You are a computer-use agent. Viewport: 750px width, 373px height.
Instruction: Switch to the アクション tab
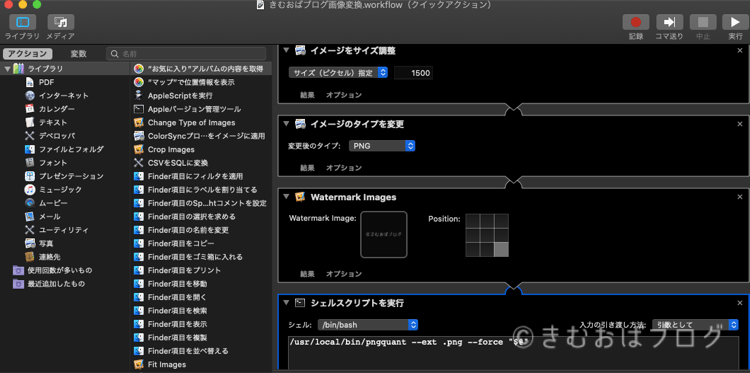[x=28, y=54]
